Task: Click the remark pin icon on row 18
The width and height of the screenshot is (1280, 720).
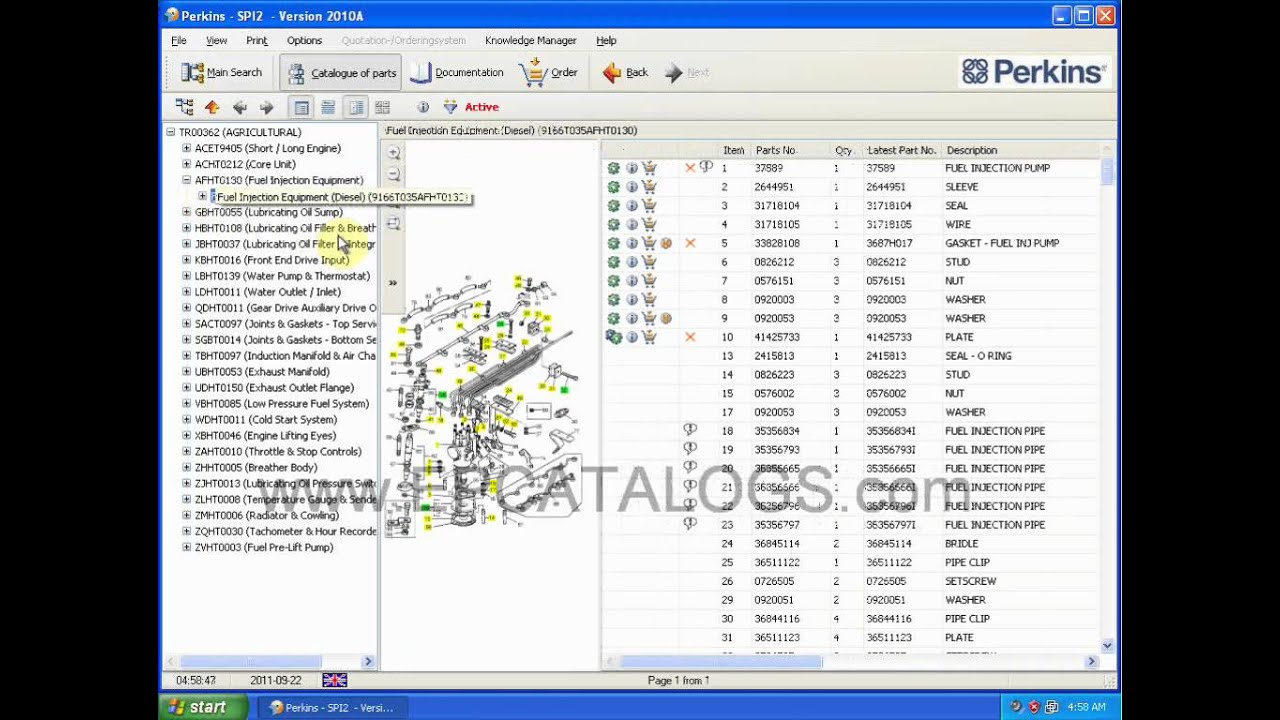Action: click(690, 430)
